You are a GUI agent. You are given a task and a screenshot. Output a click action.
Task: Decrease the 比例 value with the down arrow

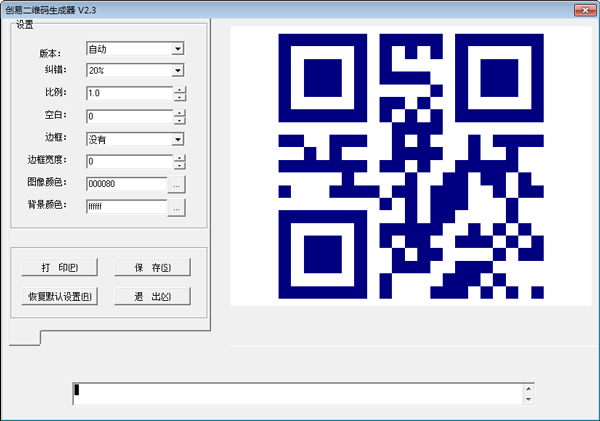[179, 97]
